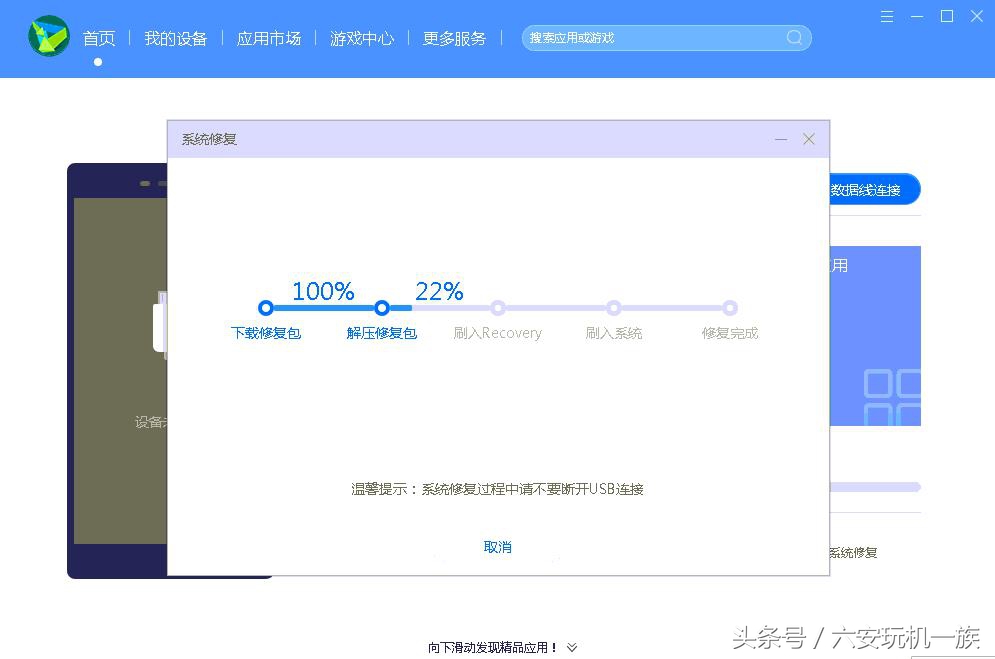Screen dimensions: 995x659
Task: Switch to the 我的设备 tab
Action: point(176,38)
